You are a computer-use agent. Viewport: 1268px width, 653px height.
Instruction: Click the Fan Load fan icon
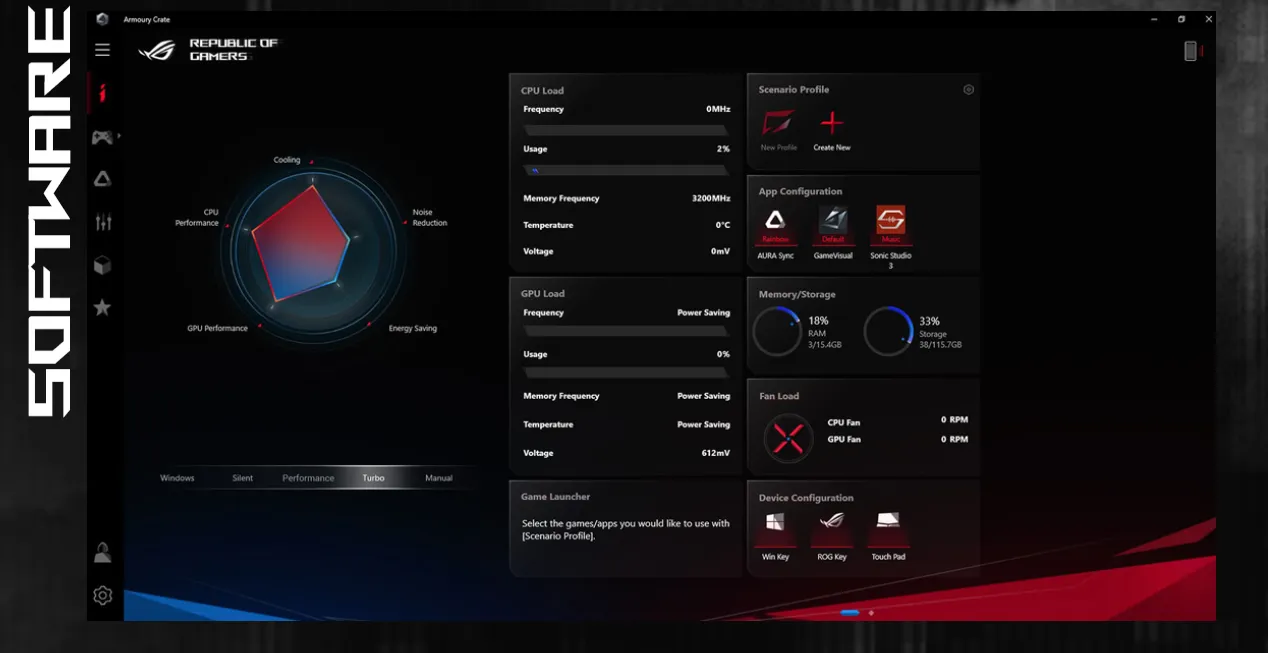coord(788,438)
